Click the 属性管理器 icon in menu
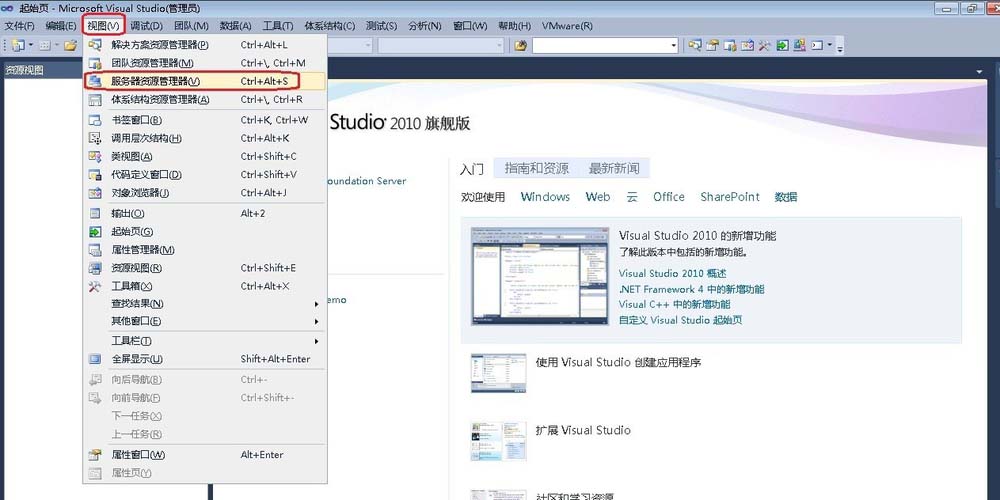1000x500 pixels. pyautogui.click(x=94, y=250)
